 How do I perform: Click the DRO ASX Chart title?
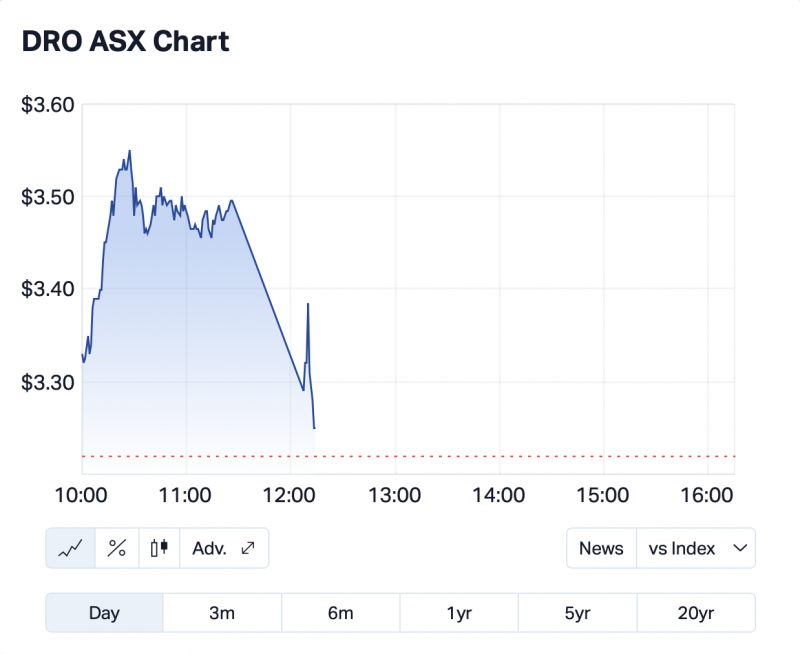(125, 41)
